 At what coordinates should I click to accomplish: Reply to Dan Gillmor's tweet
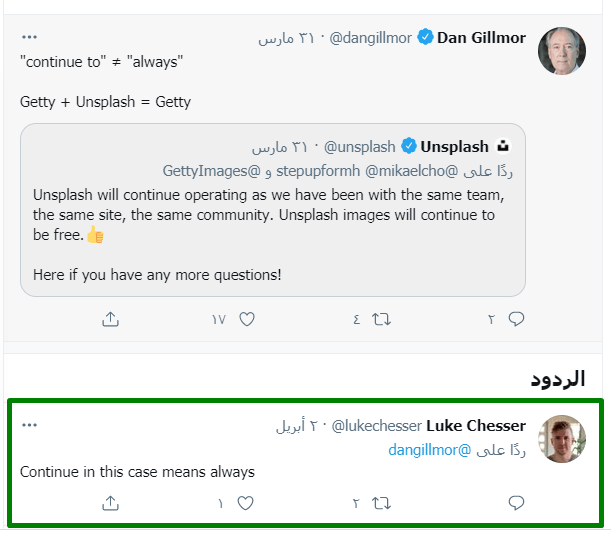tap(517, 319)
